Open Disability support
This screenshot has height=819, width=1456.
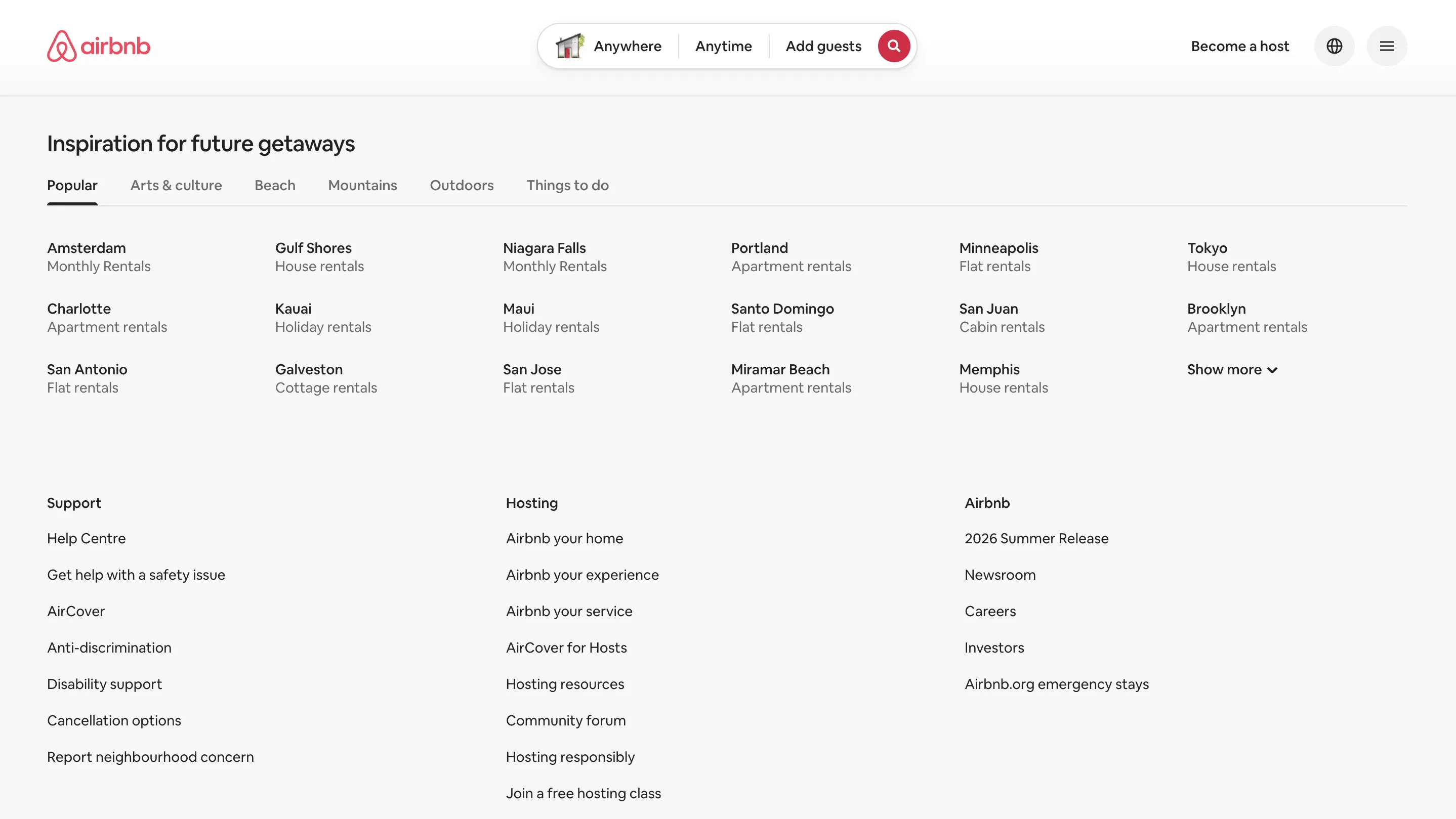[x=105, y=684]
